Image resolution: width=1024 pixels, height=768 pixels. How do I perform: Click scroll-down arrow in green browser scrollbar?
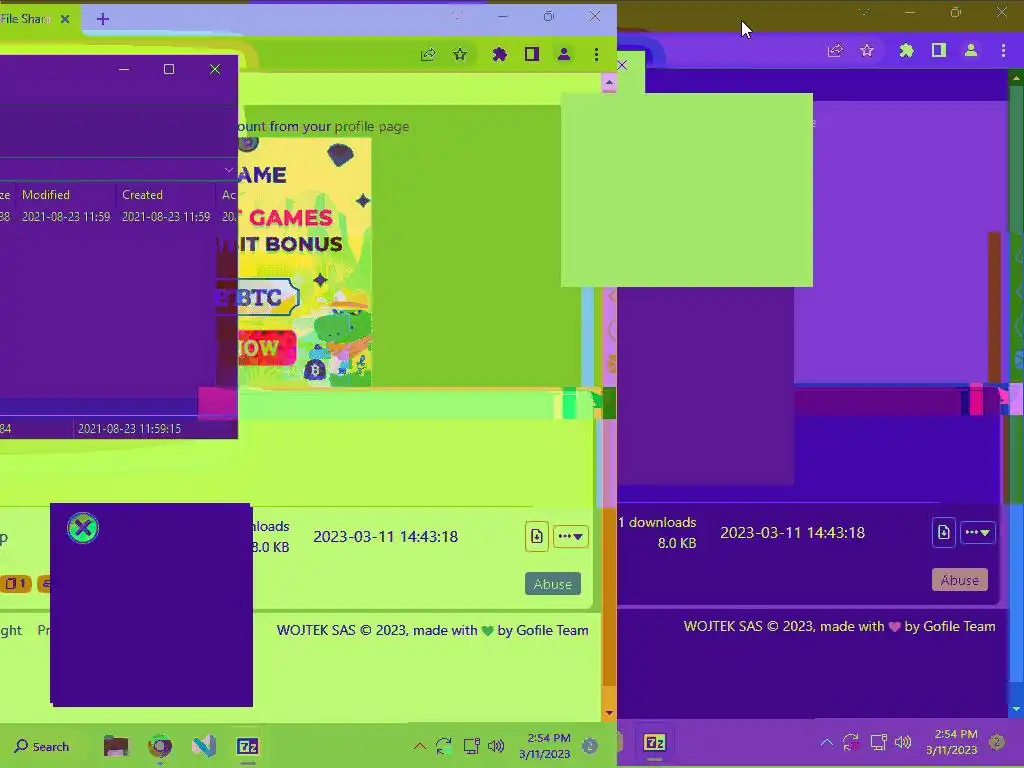pyautogui.click(x=609, y=713)
